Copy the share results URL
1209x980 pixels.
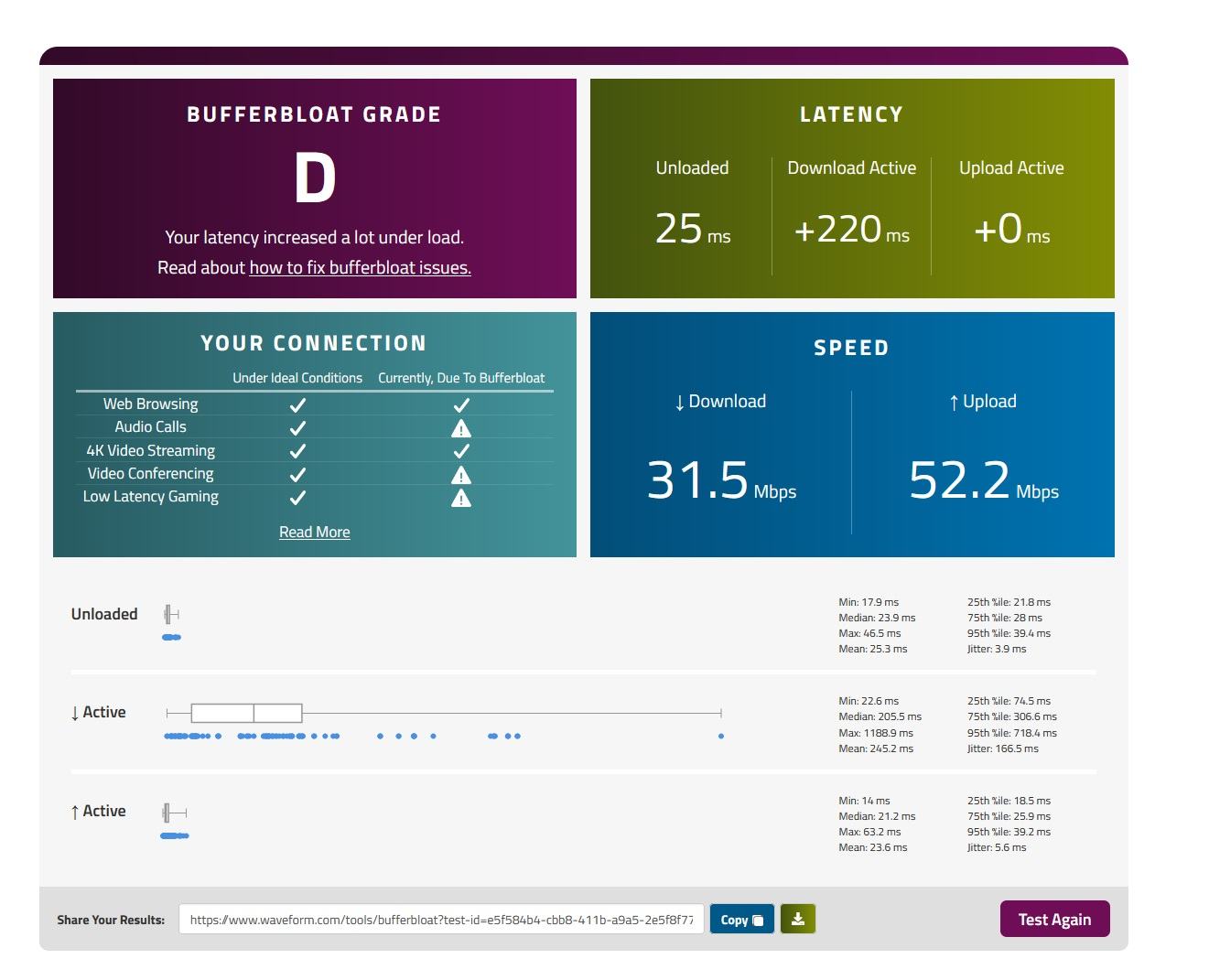pos(742,920)
